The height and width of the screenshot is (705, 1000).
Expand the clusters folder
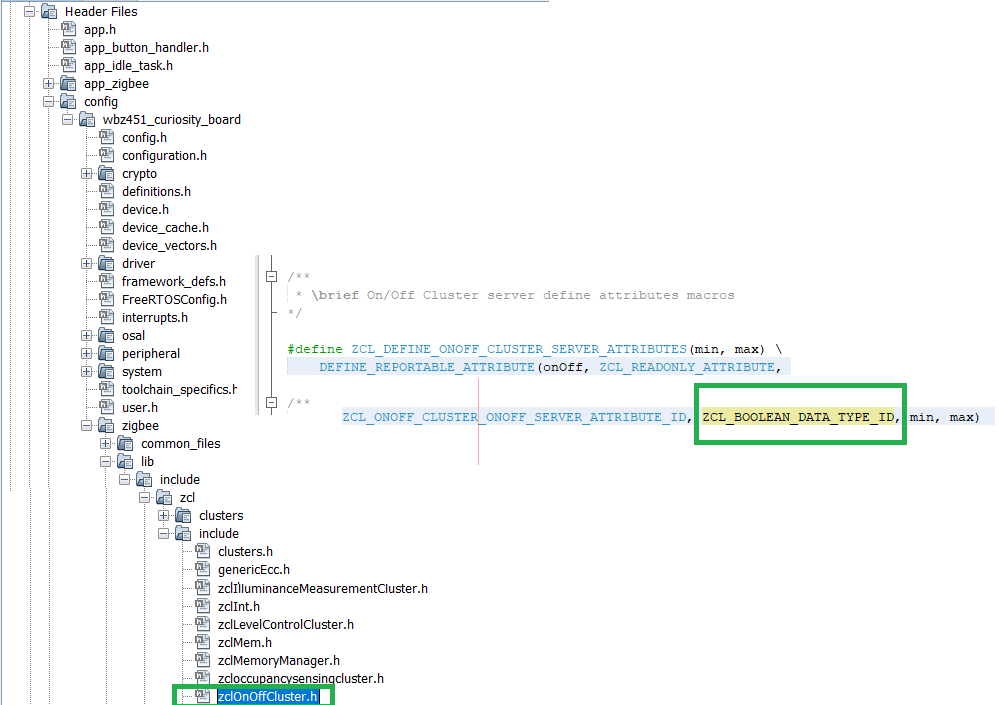coord(164,516)
